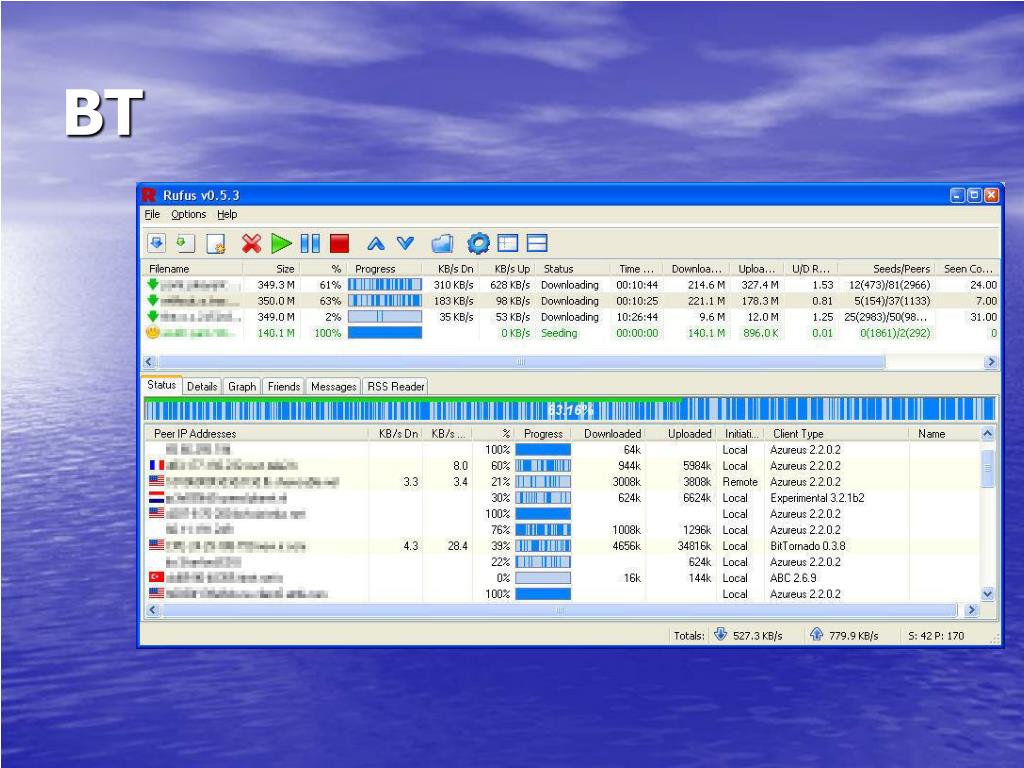Open the Messages tab
The height and width of the screenshot is (768, 1024).
point(334,387)
